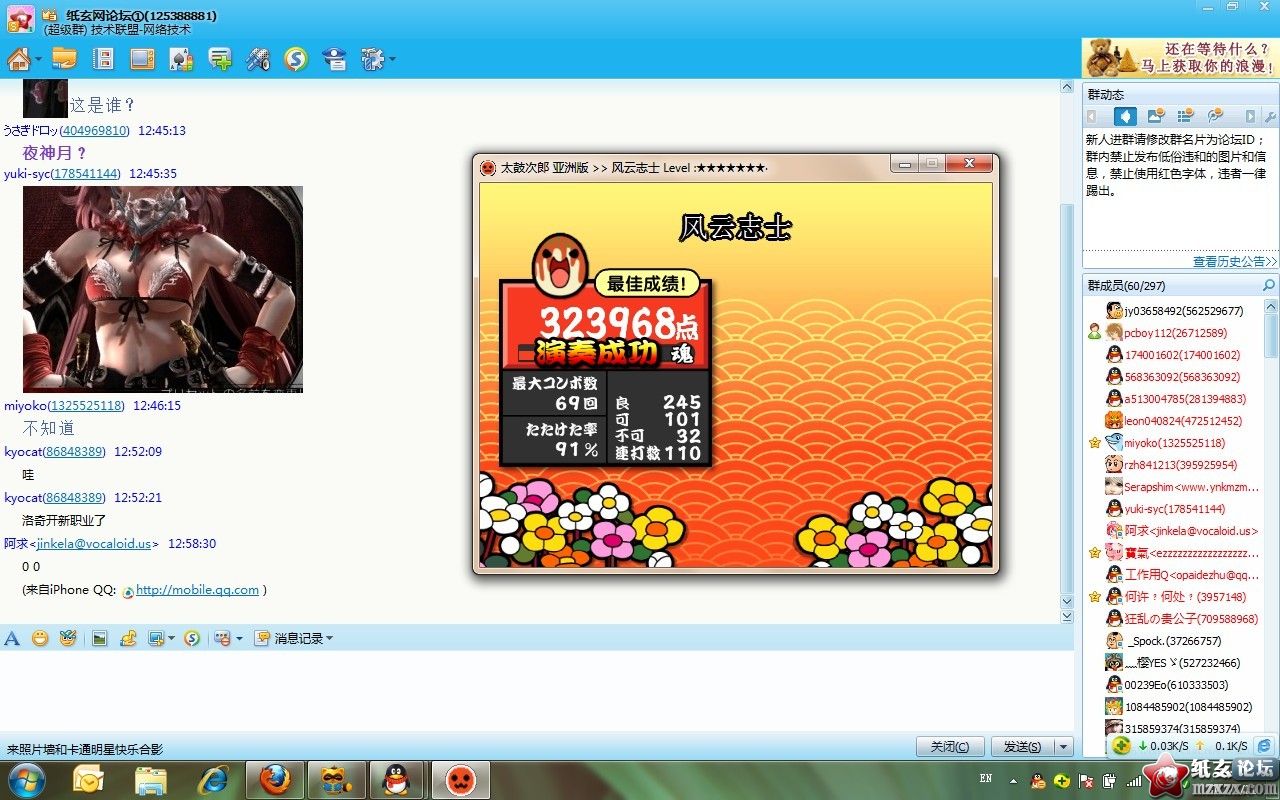Expand dropdown arrow next to home icon
1280x800 pixels.
(38, 59)
